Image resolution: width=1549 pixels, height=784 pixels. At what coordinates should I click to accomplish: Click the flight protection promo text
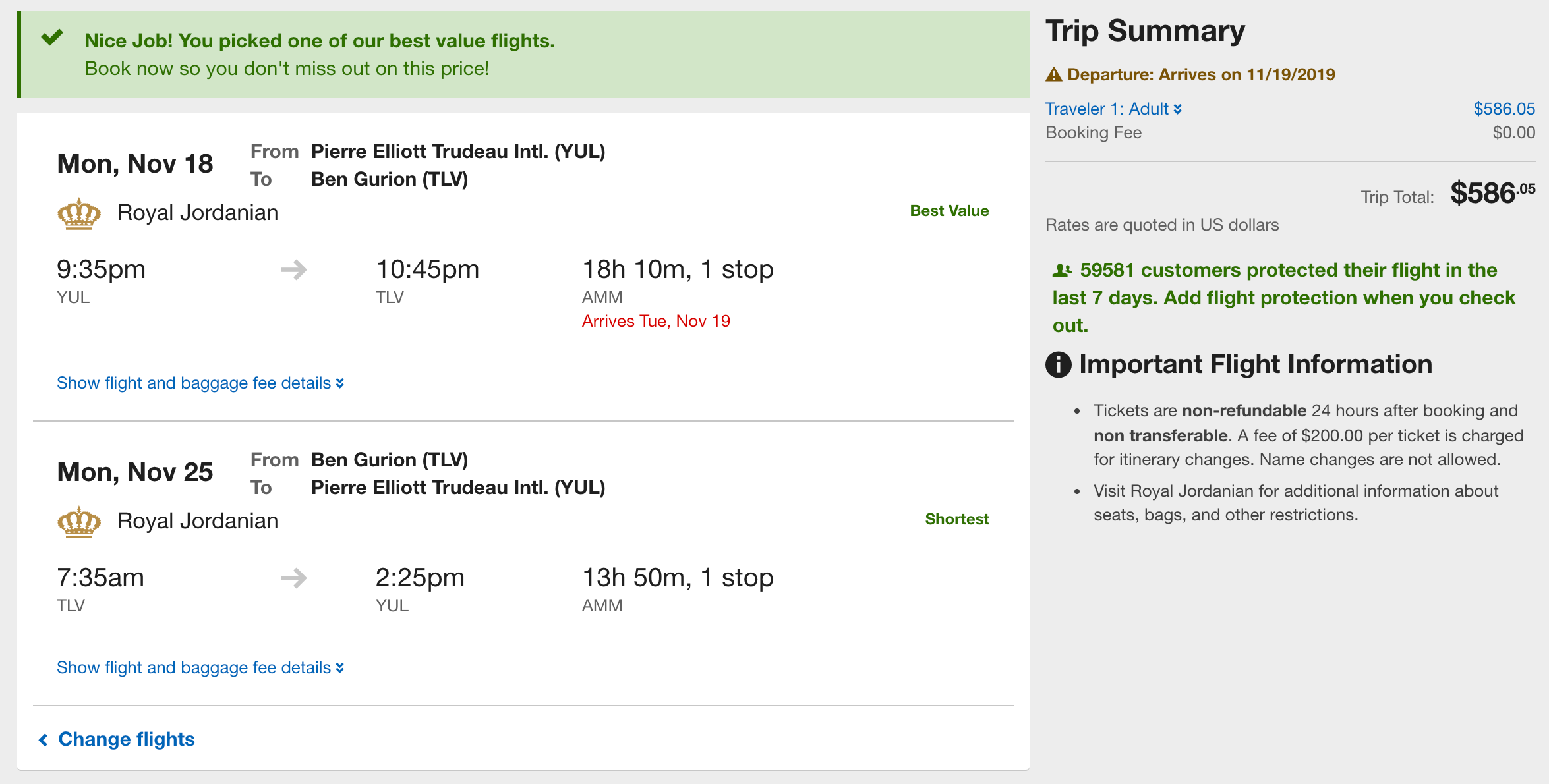1283,298
